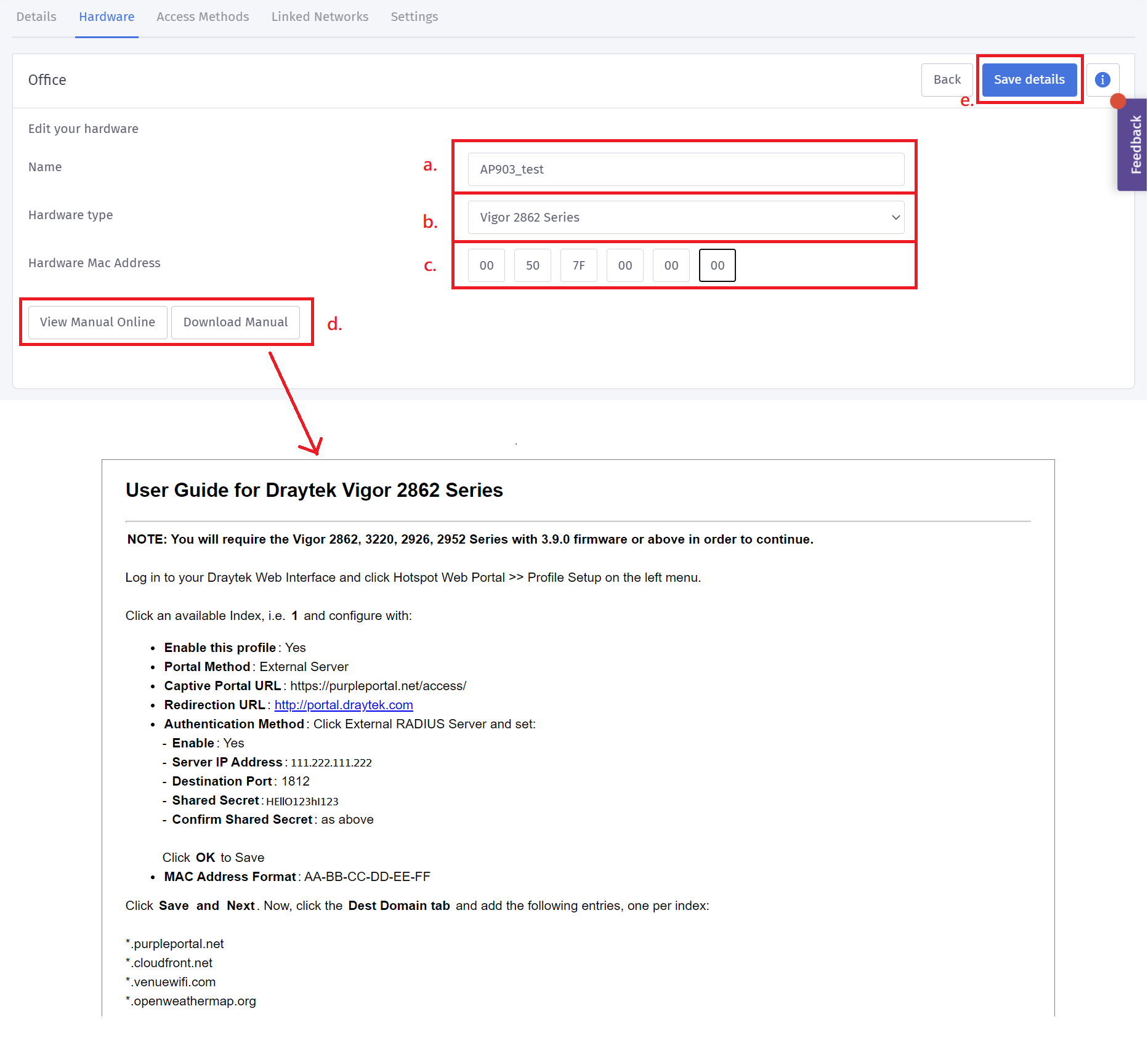Click the Portal Method External Server line
1148x1038 pixels.
click(x=256, y=667)
